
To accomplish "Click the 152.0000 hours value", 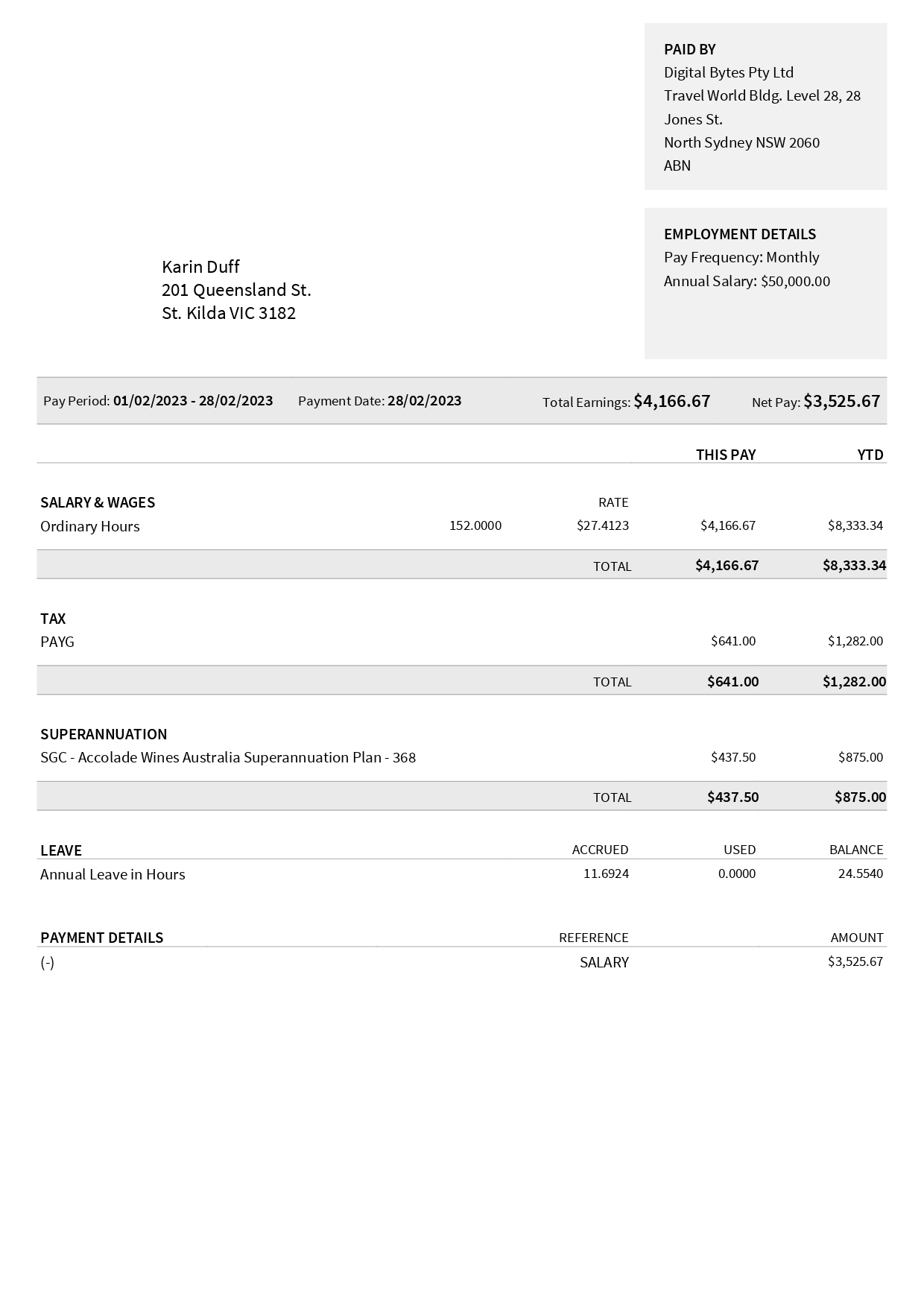I will [475, 525].
